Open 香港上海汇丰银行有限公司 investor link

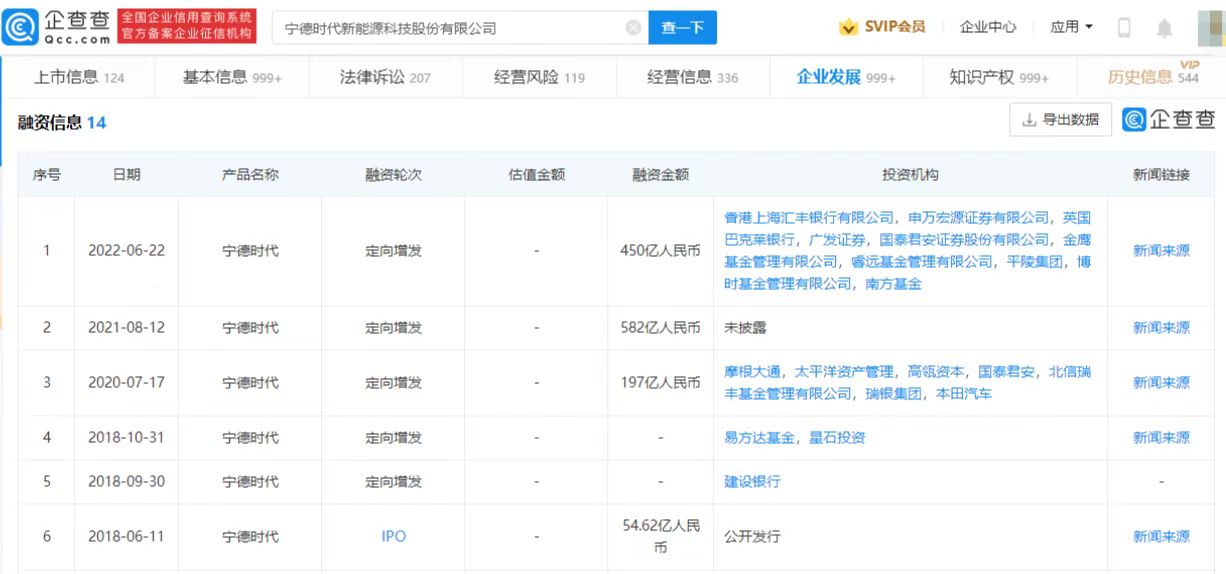click(x=809, y=217)
